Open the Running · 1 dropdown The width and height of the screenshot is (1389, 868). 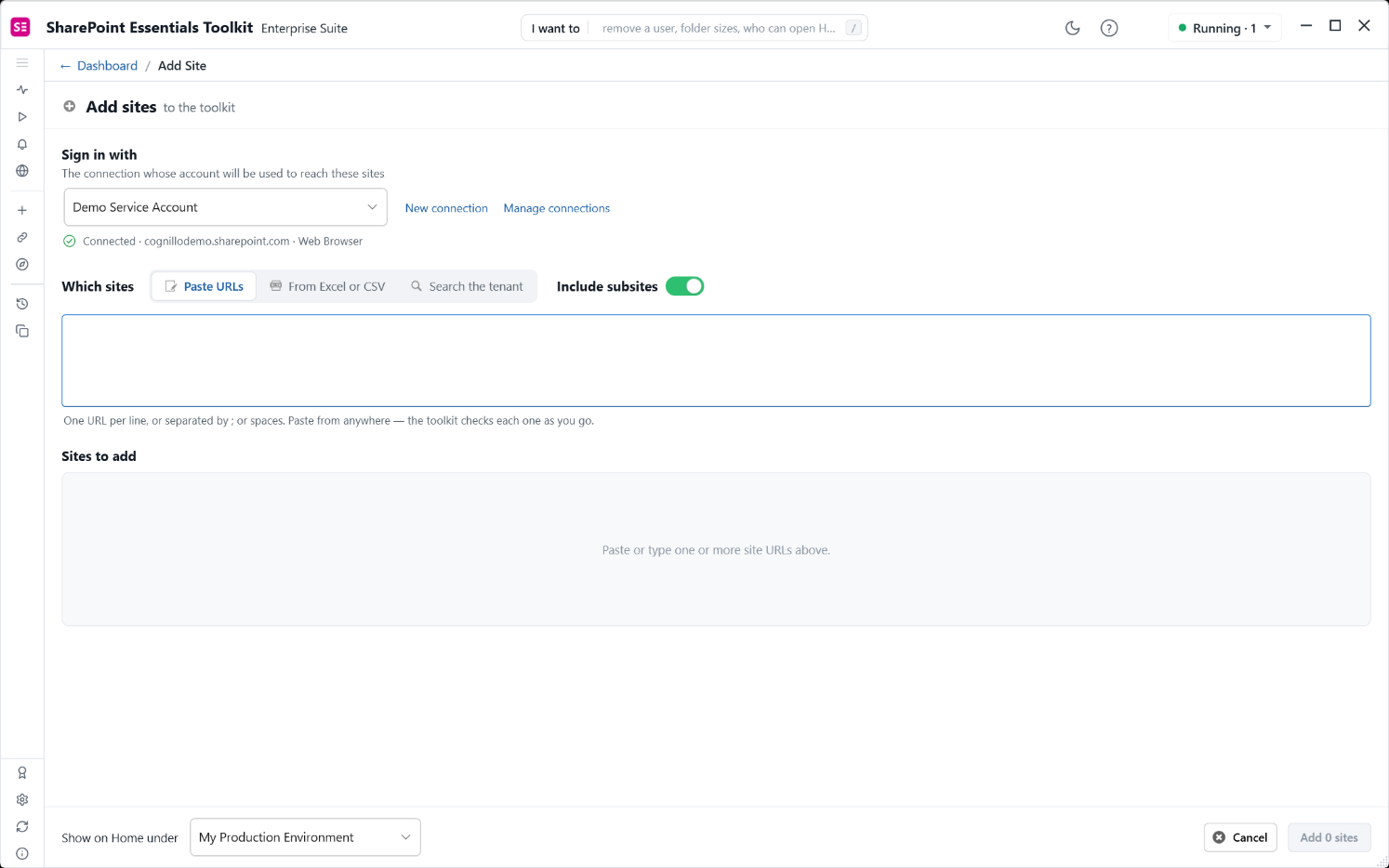1224,28
